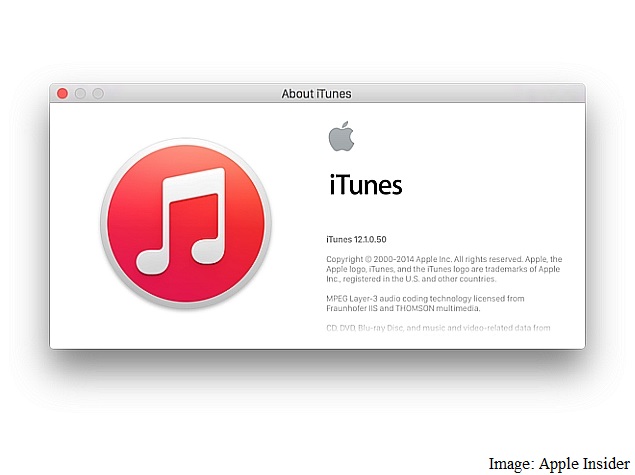
Task: Click the gray Apple logo
Action: click(x=341, y=136)
